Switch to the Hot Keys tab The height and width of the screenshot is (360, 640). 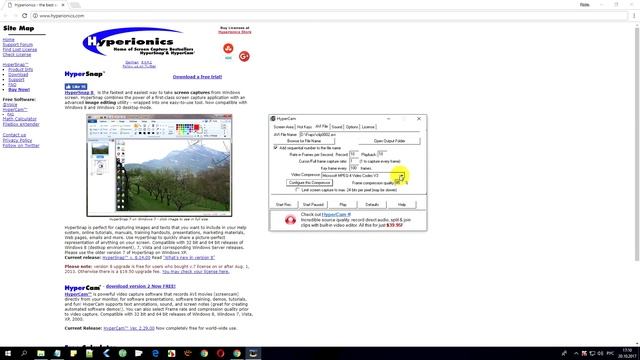(304, 127)
